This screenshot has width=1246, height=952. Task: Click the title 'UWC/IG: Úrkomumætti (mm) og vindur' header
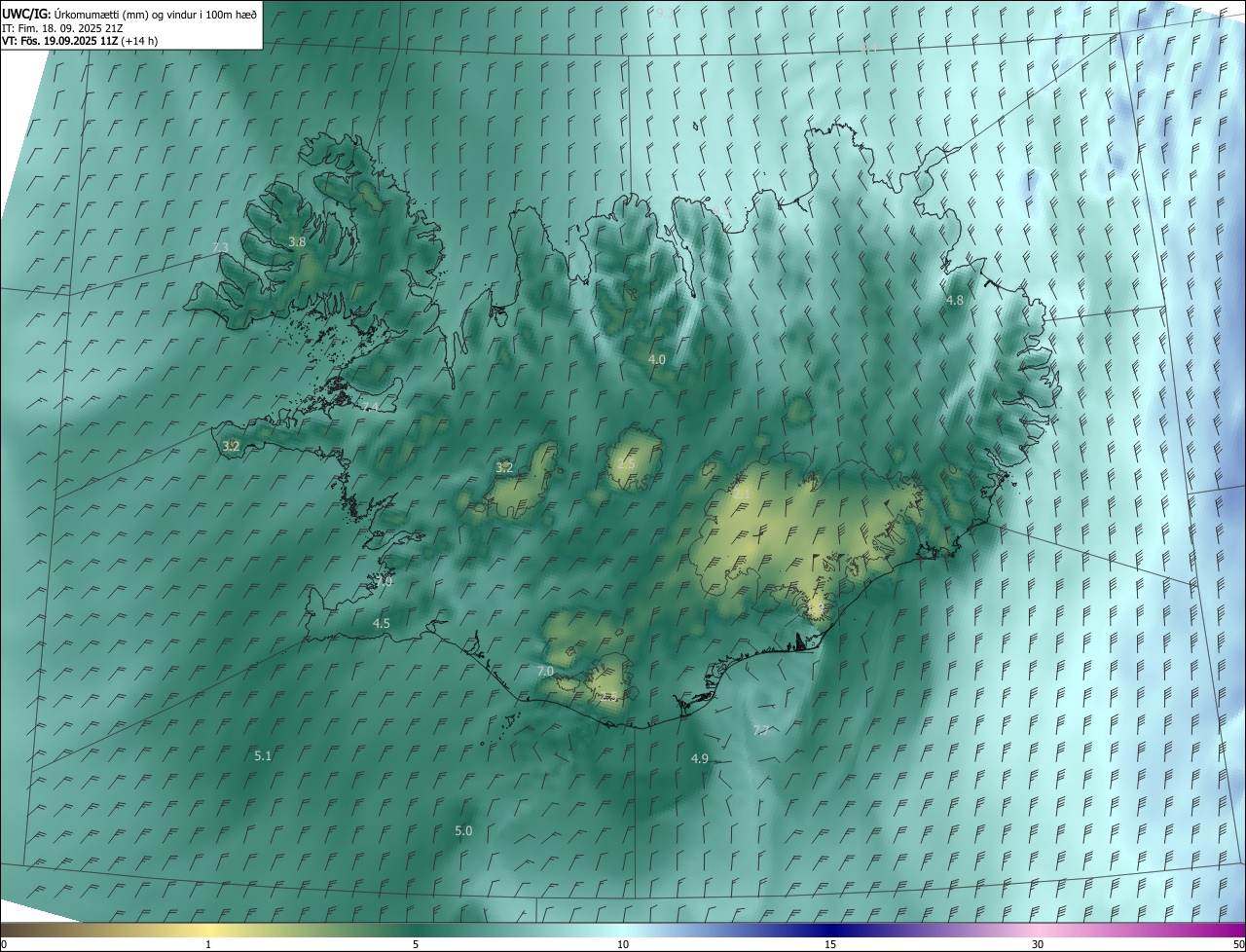(130, 14)
